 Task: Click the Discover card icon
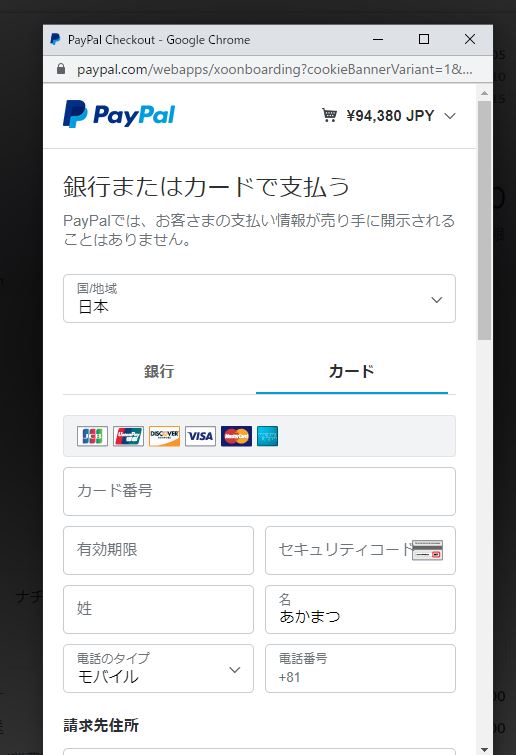tap(164, 436)
